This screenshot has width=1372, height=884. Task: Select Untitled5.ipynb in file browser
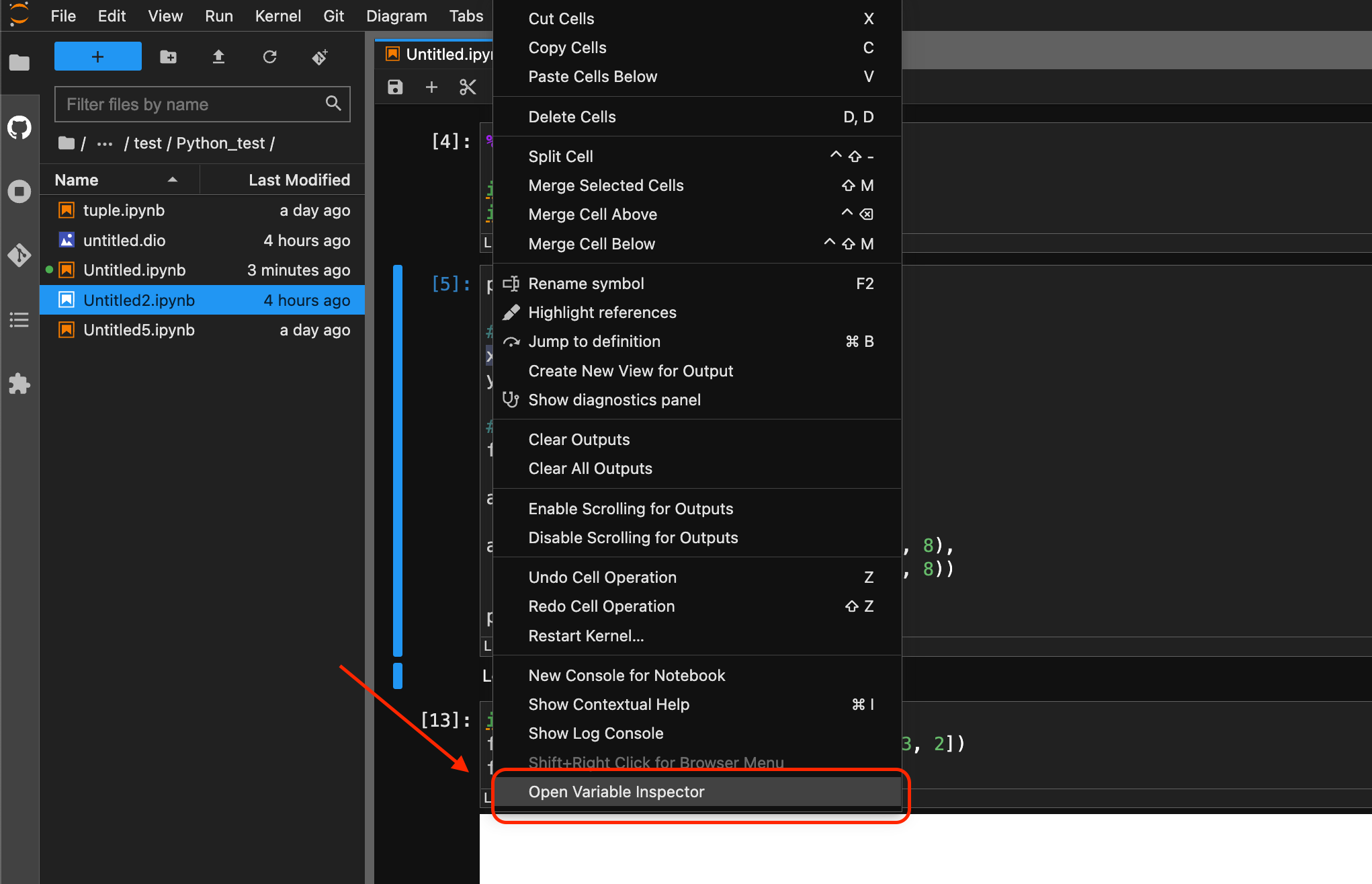pyautogui.click(x=140, y=329)
